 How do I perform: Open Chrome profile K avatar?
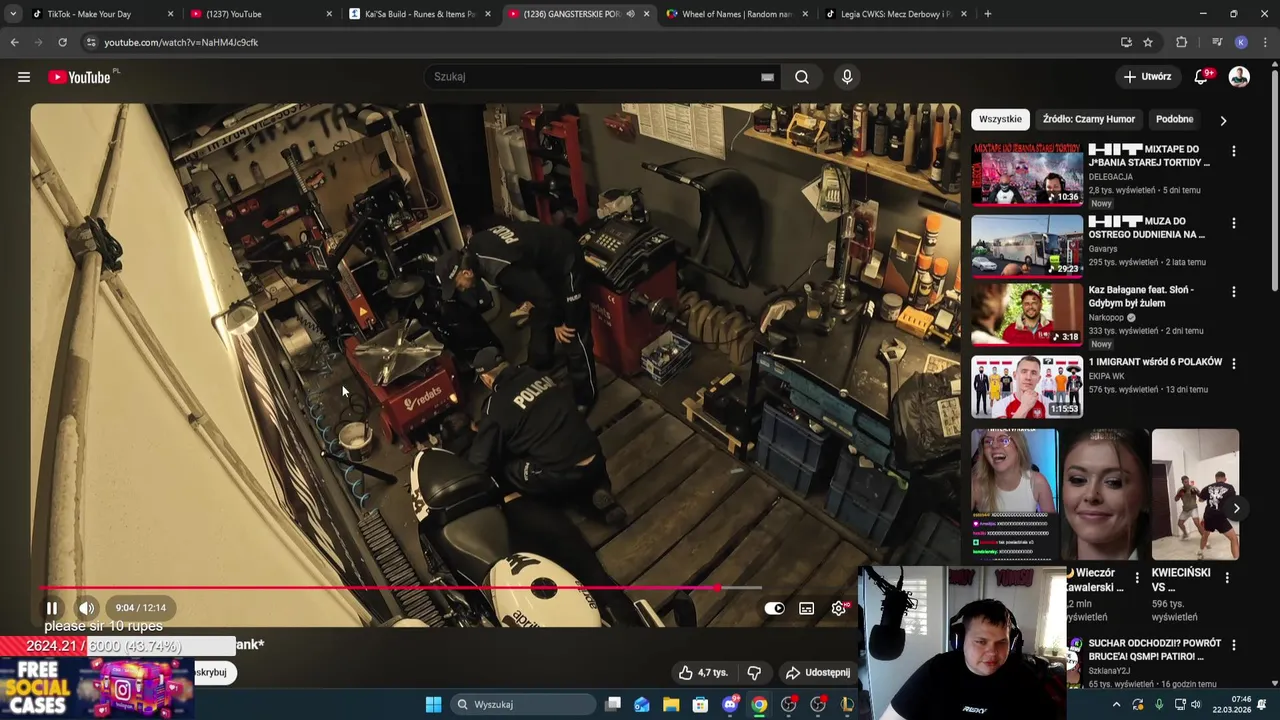1241,42
